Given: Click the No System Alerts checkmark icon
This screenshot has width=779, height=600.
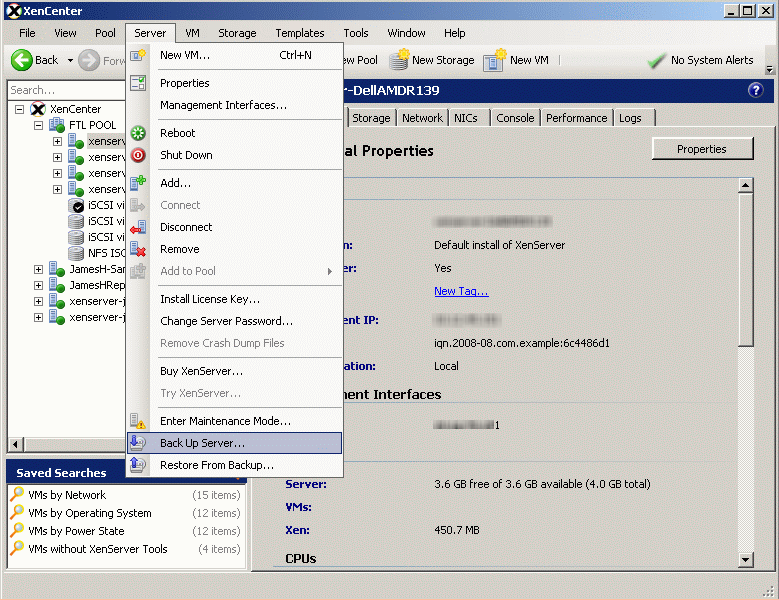Looking at the screenshot, I should (x=656, y=61).
